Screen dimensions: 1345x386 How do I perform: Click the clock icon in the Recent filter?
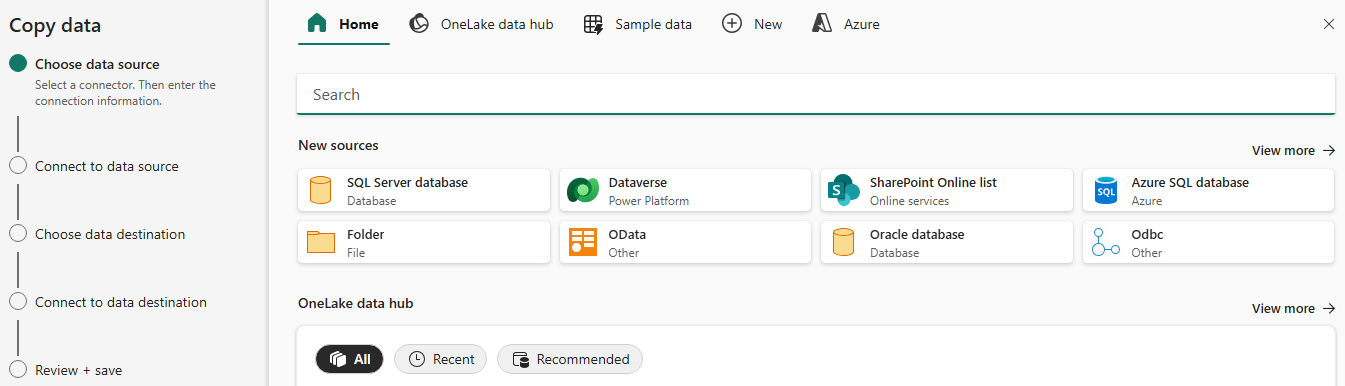coord(416,359)
